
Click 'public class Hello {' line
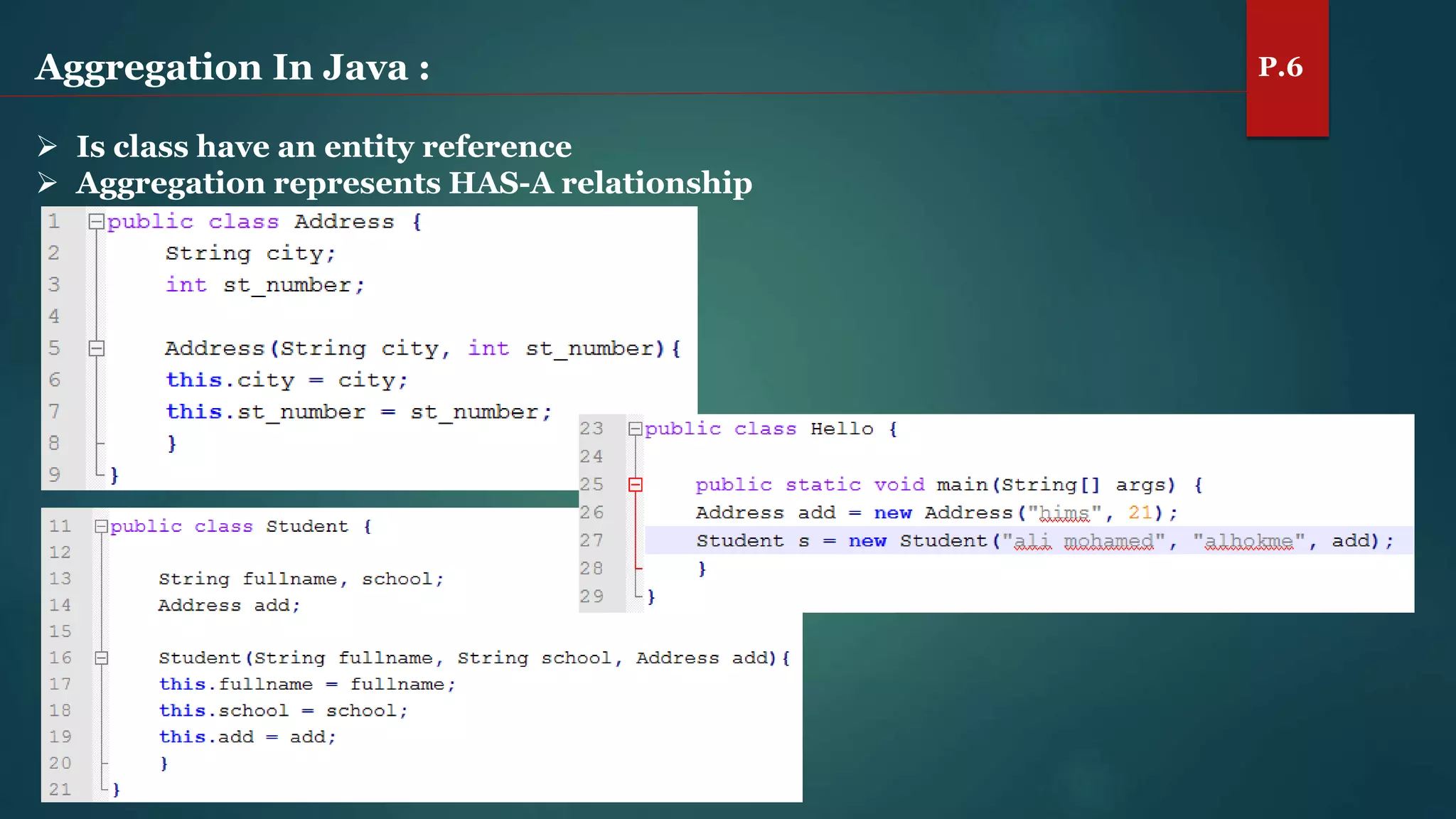771,429
